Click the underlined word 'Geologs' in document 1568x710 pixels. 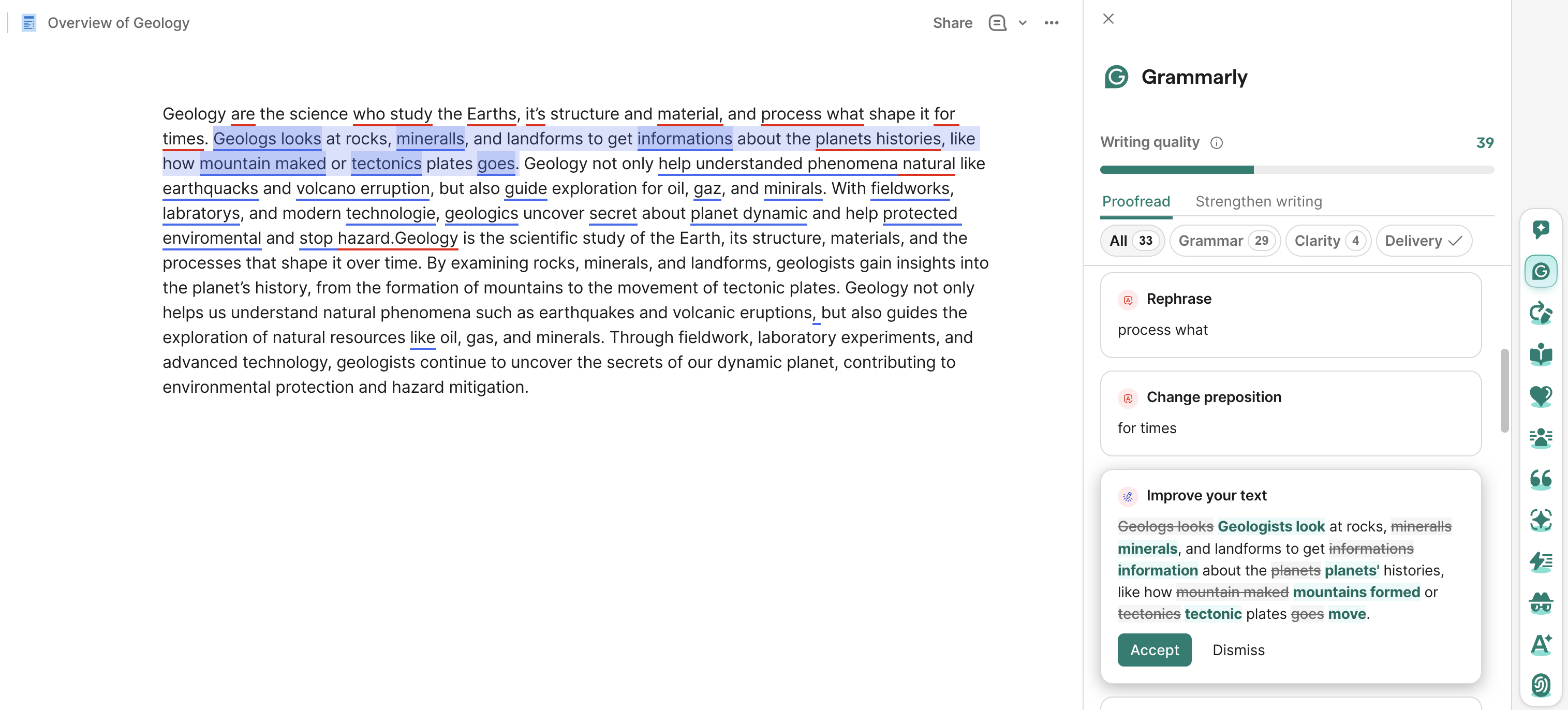click(245, 139)
